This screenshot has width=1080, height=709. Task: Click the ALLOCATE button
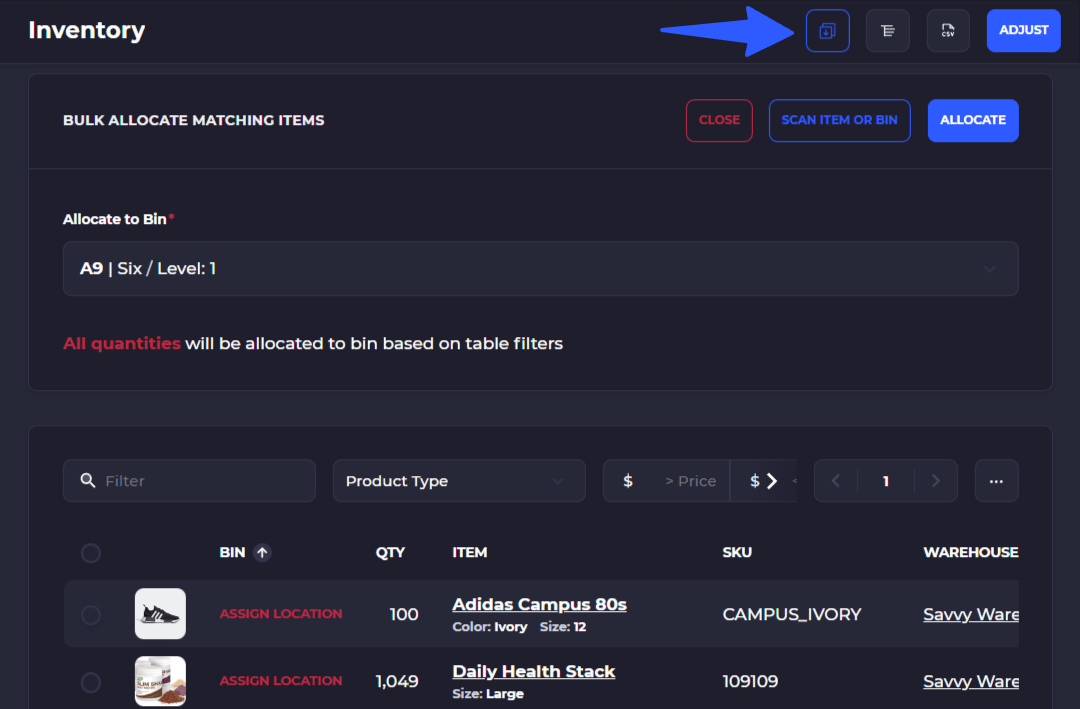[x=973, y=121]
